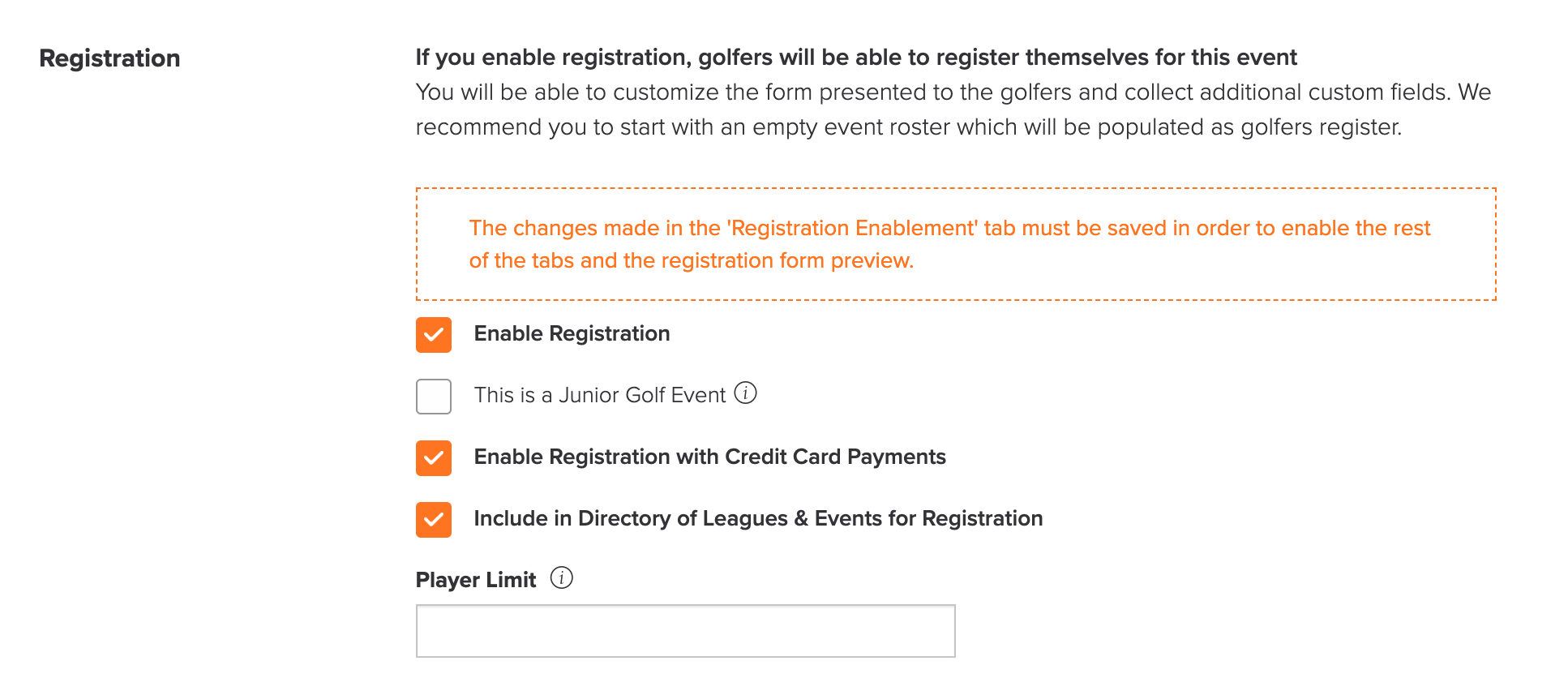This screenshot has width=1568, height=691.
Task: Tick the Junior Golf Event checkbox
Action: (434, 397)
